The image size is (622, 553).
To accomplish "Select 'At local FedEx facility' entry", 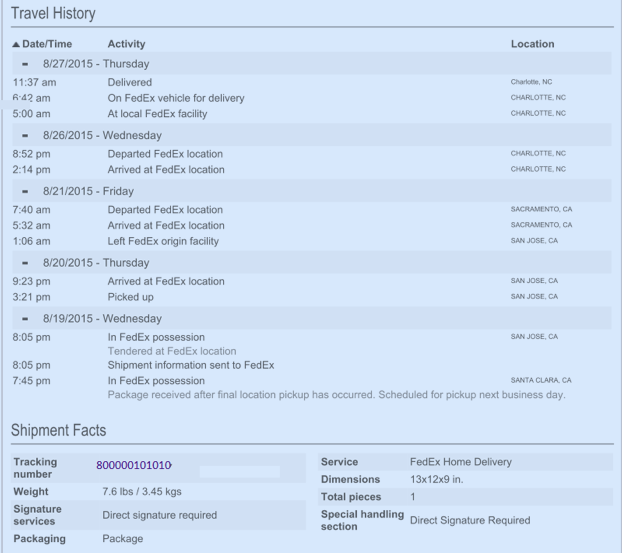I will tap(157, 114).
